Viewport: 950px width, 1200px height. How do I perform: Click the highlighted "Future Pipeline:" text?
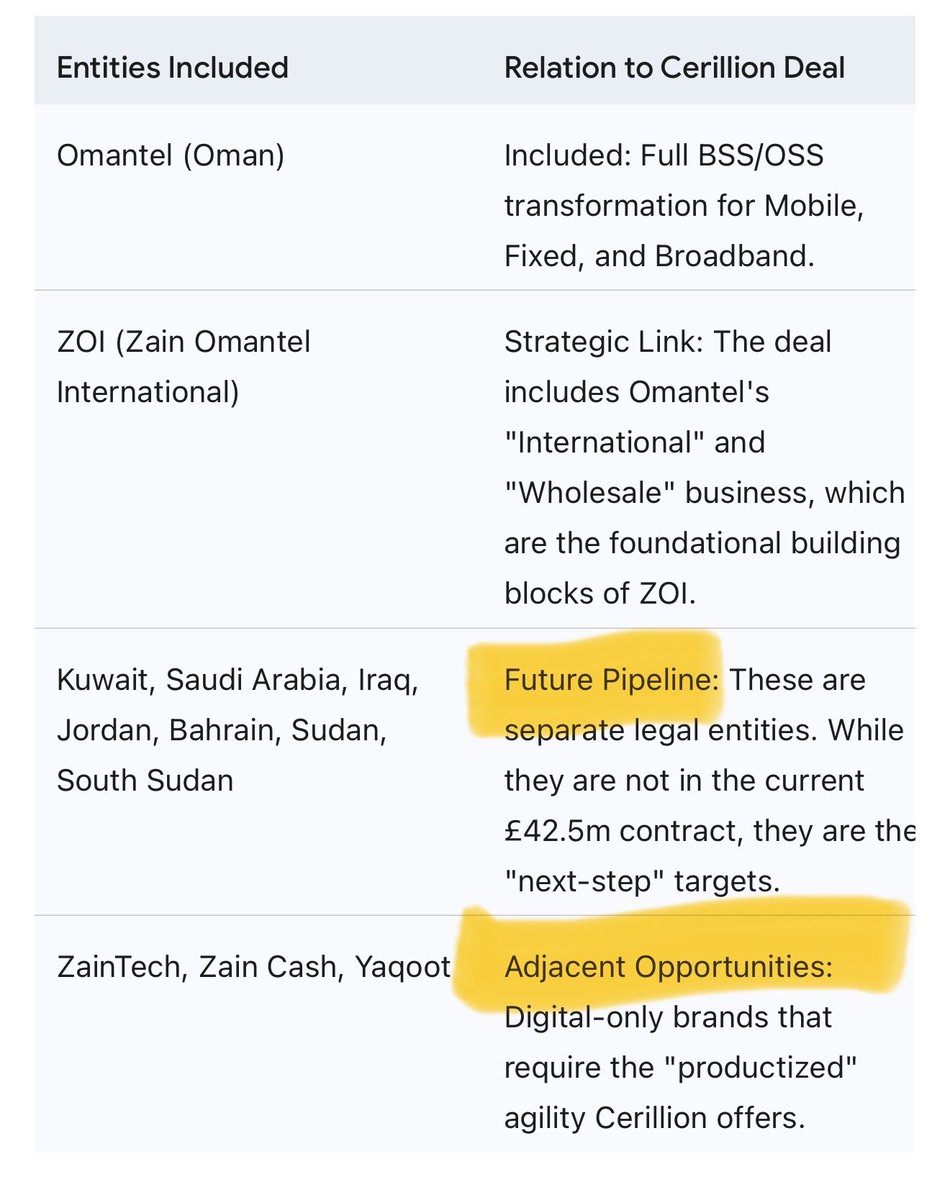pyautogui.click(x=612, y=680)
